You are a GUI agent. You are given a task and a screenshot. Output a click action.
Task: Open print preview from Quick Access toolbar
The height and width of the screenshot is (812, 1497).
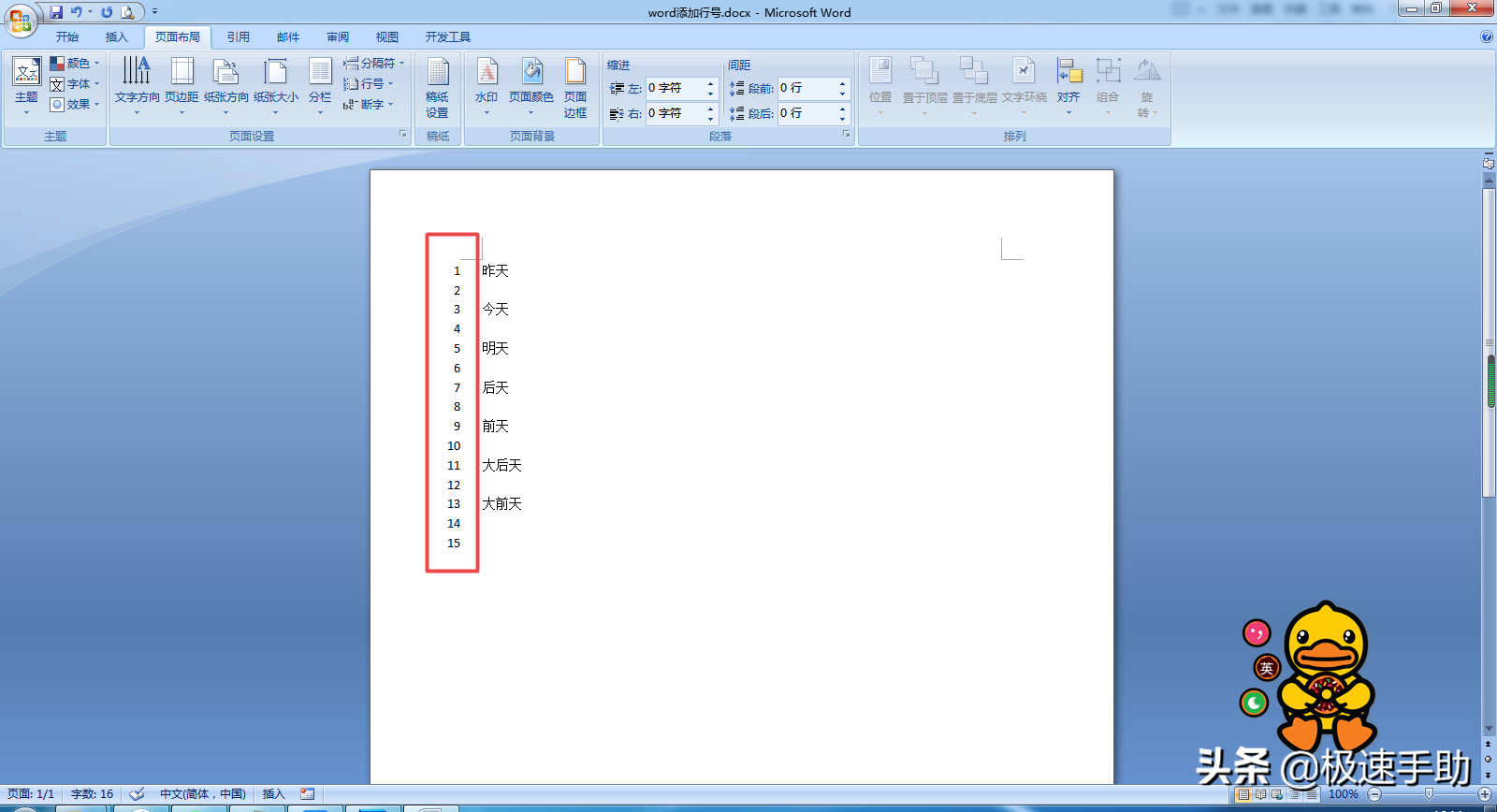point(127,12)
